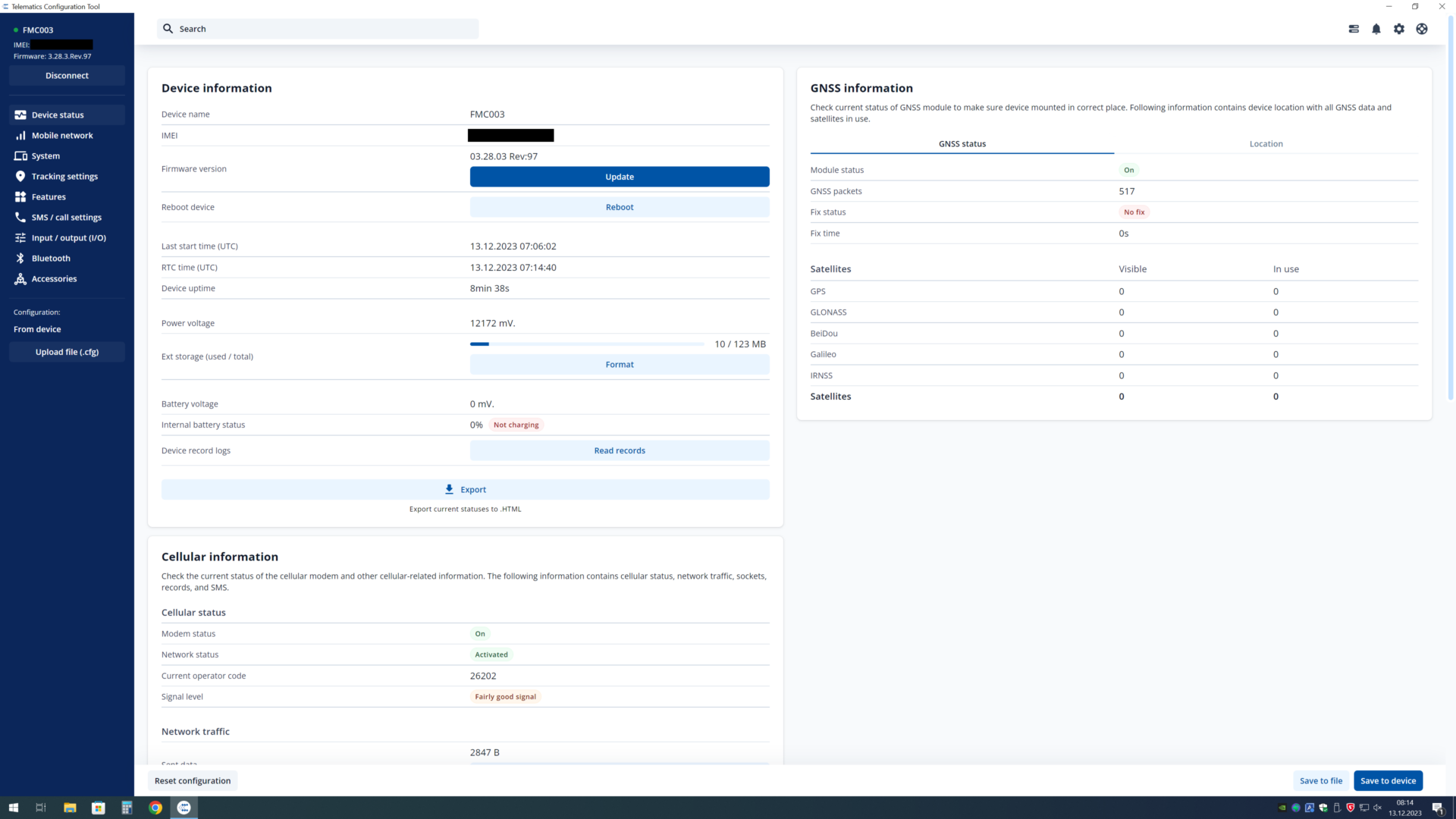Viewport: 1456px width, 819px height.
Task: Select the GNSS status tab
Action: [x=962, y=144]
